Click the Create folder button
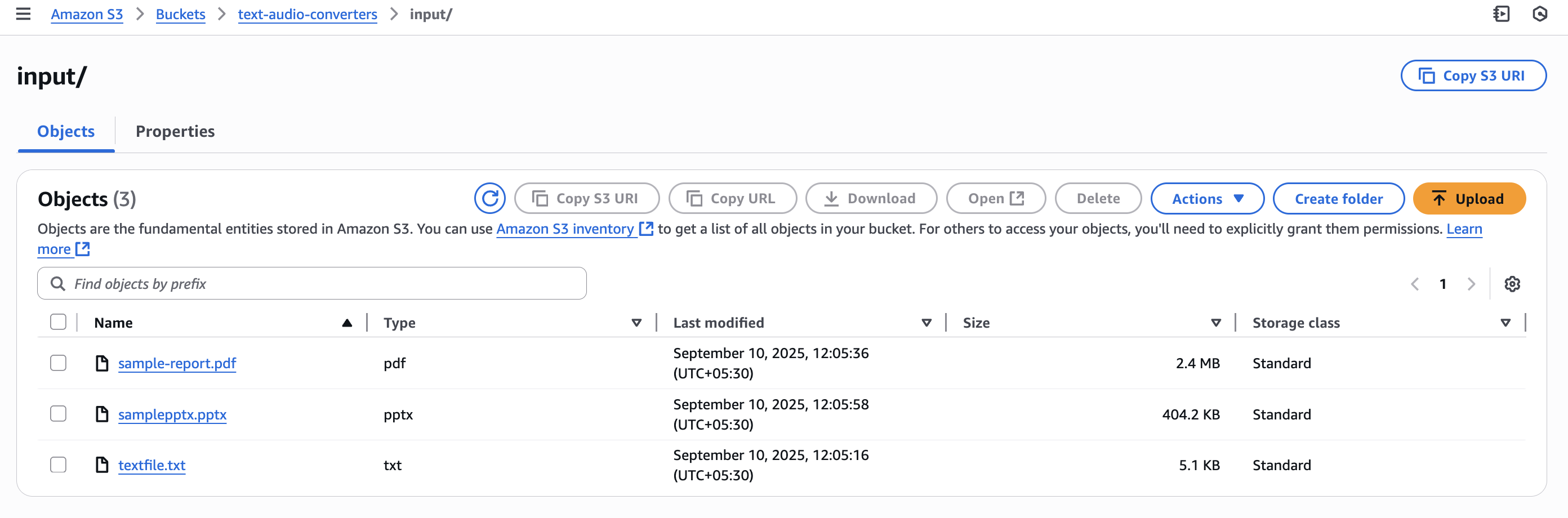Viewport: 1568px width, 518px height. (1339, 198)
